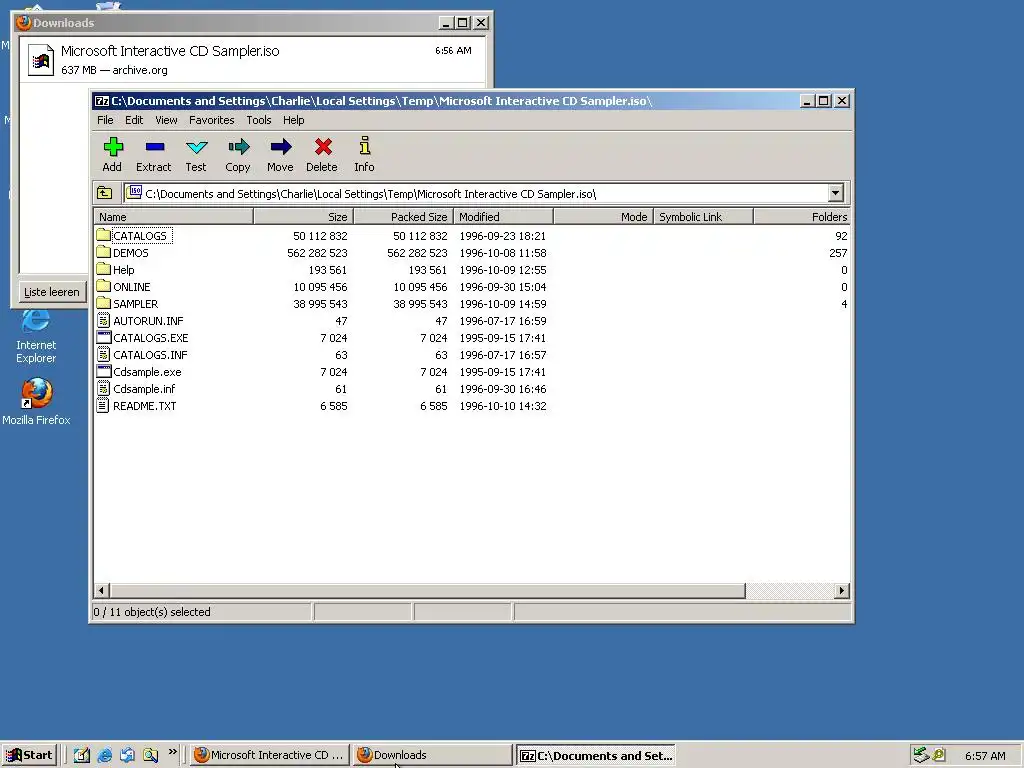
Task: Select the DEMOS folder icon
Action: pos(103,252)
